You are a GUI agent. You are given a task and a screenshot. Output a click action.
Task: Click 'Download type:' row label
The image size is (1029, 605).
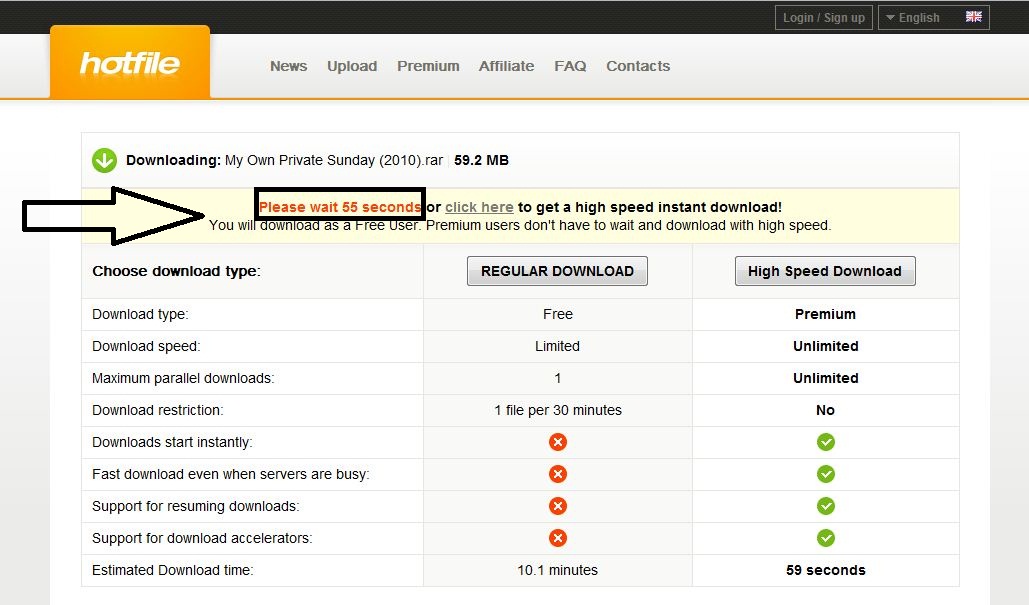pyautogui.click(x=140, y=314)
